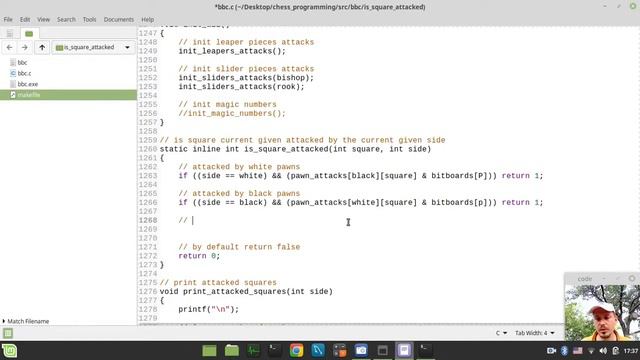
Task: Open the clock showing 17:37
Action: click(631, 351)
